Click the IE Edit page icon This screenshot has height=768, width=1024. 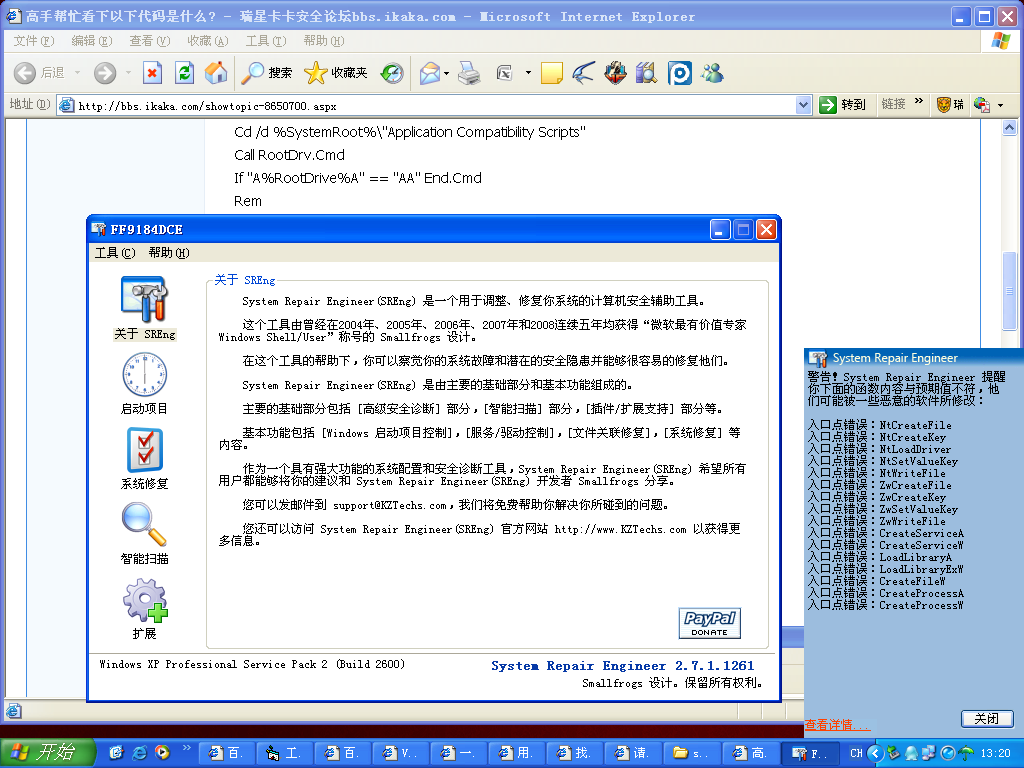pos(504,72)
